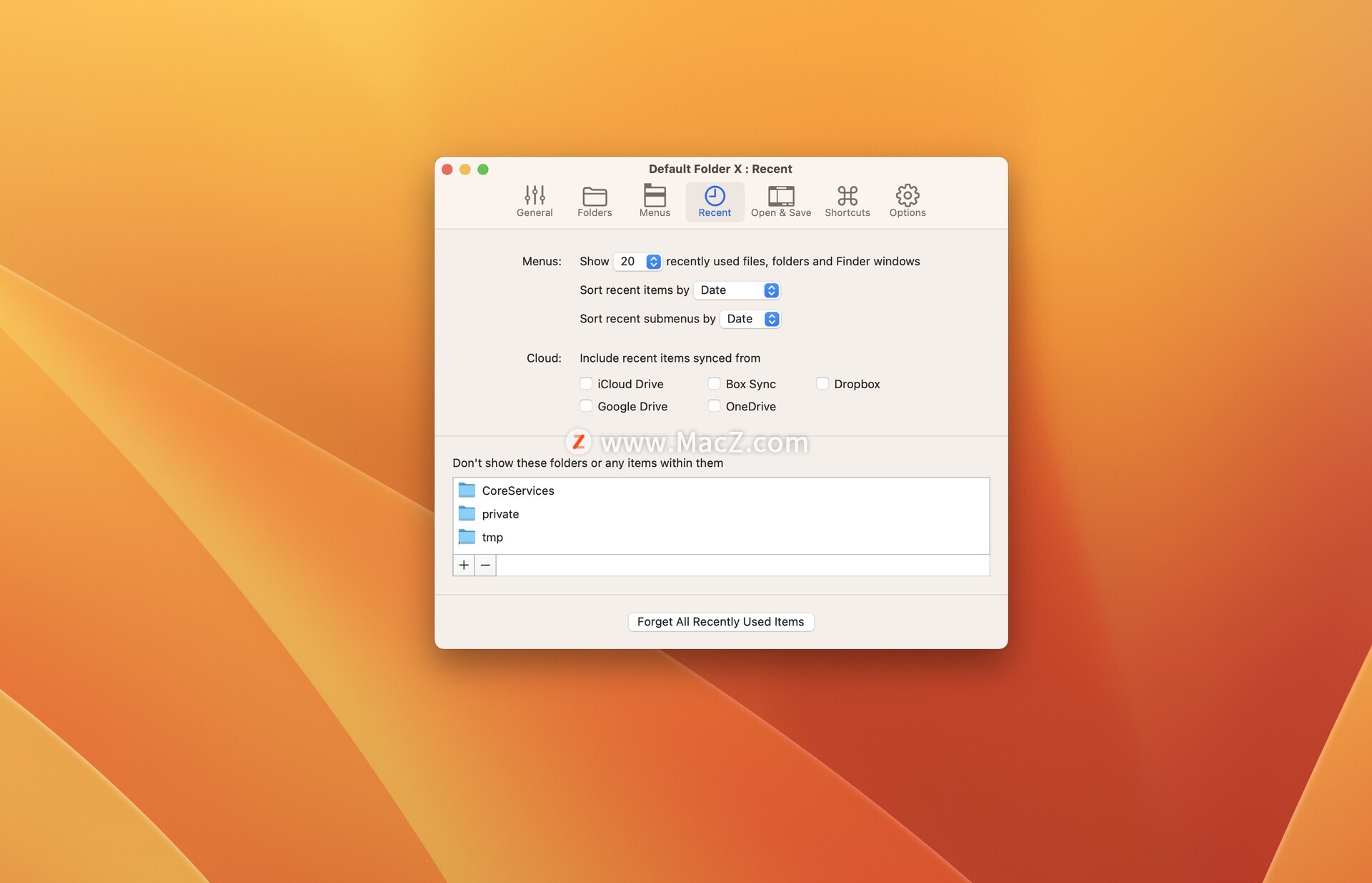Remove a folder with the minus button

(485, 565)
